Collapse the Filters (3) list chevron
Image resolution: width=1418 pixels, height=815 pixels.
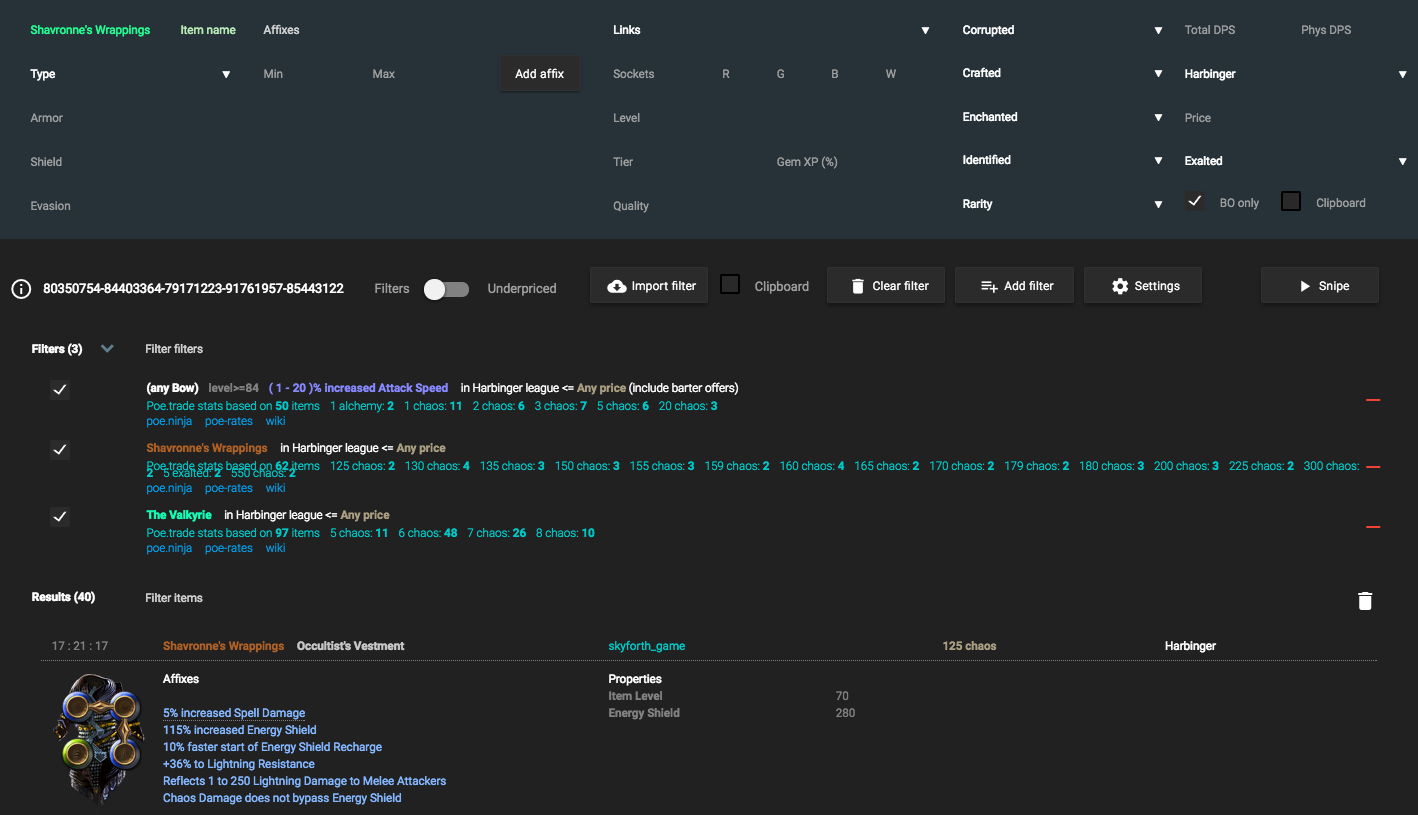click(107, 349)
